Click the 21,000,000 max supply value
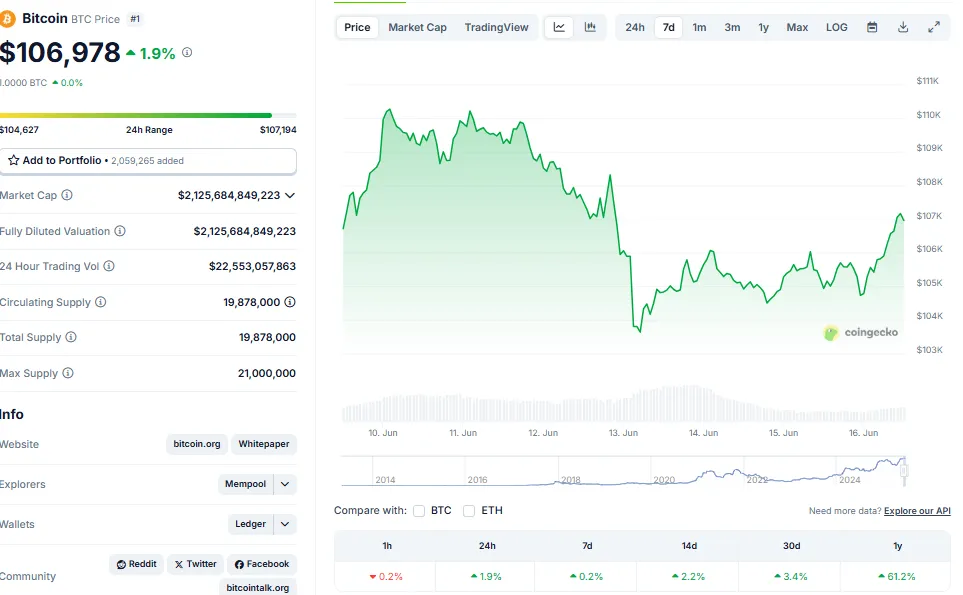963x595 pixels. 267,373
